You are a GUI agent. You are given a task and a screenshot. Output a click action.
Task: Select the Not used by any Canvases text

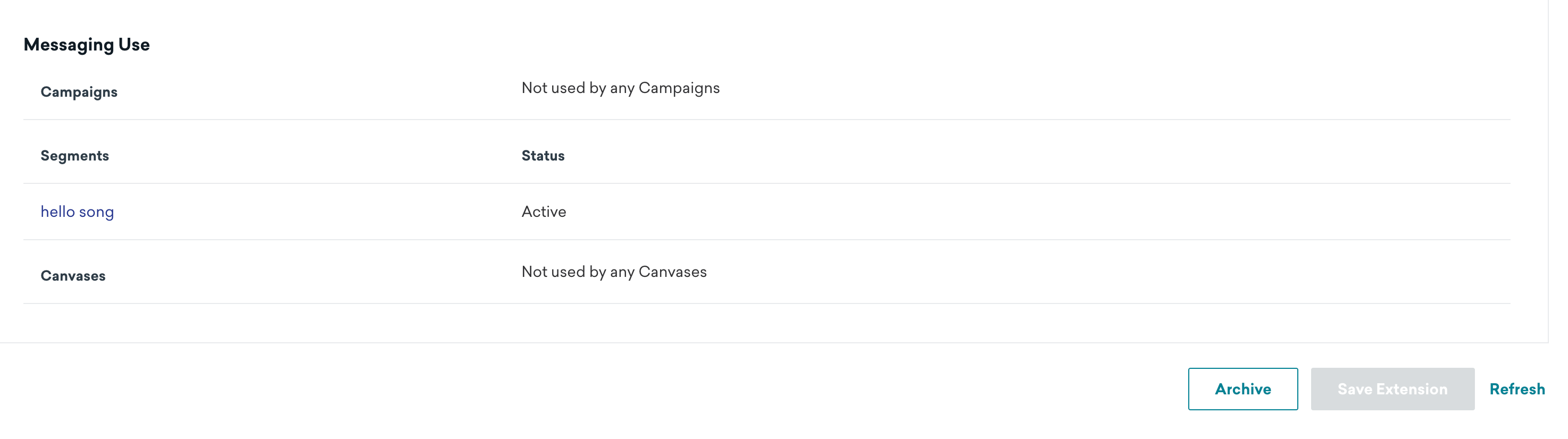click(x=614, y=272)
